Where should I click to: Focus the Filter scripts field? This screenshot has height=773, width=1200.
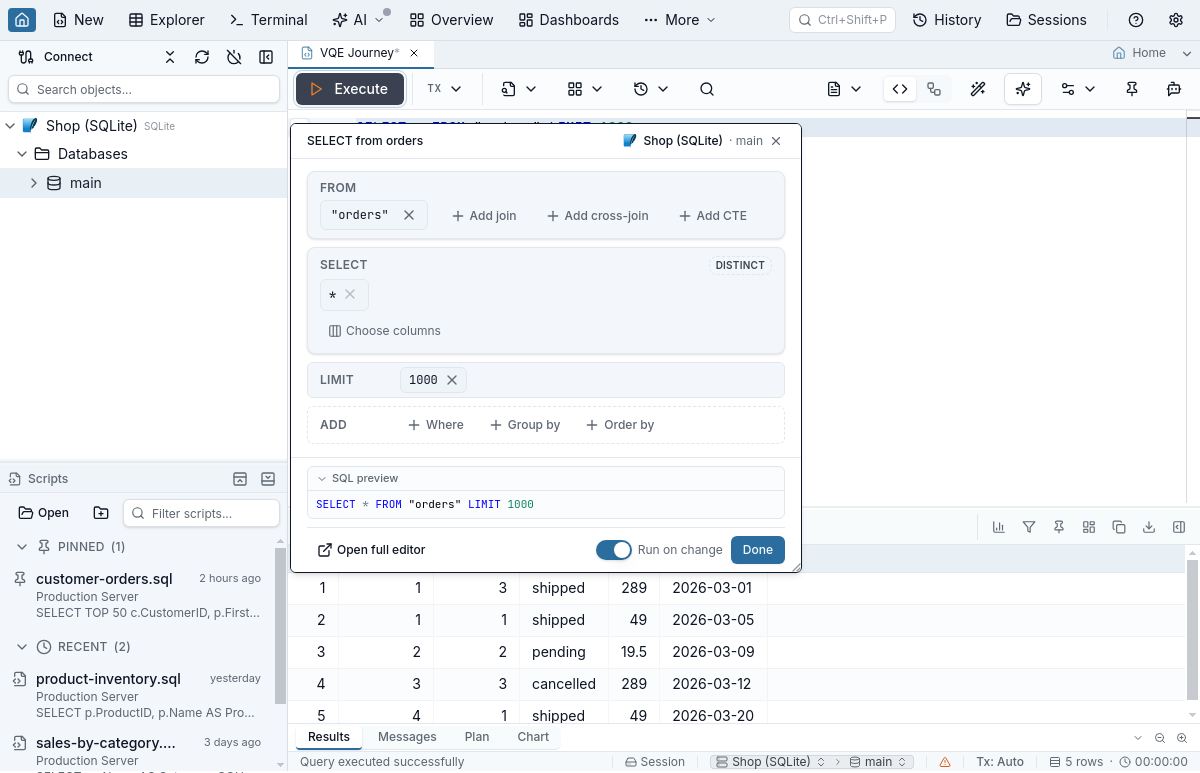201,513
